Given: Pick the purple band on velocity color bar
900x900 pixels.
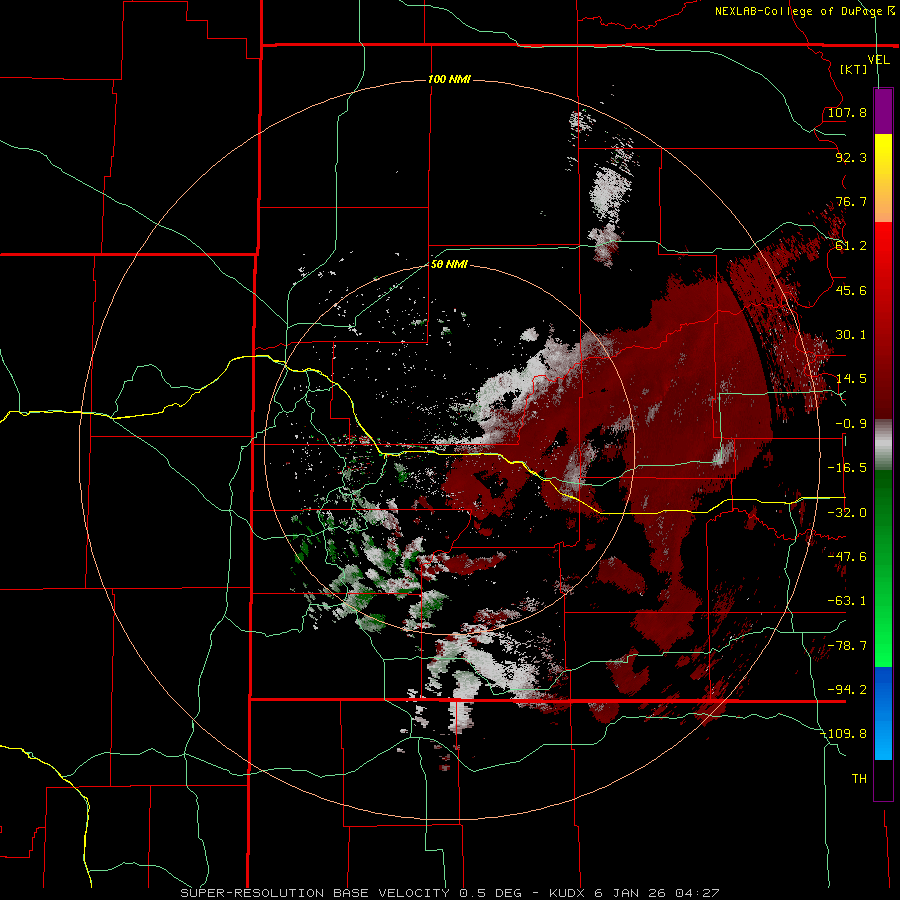Looking at the screenshot, I should (883, 111).
